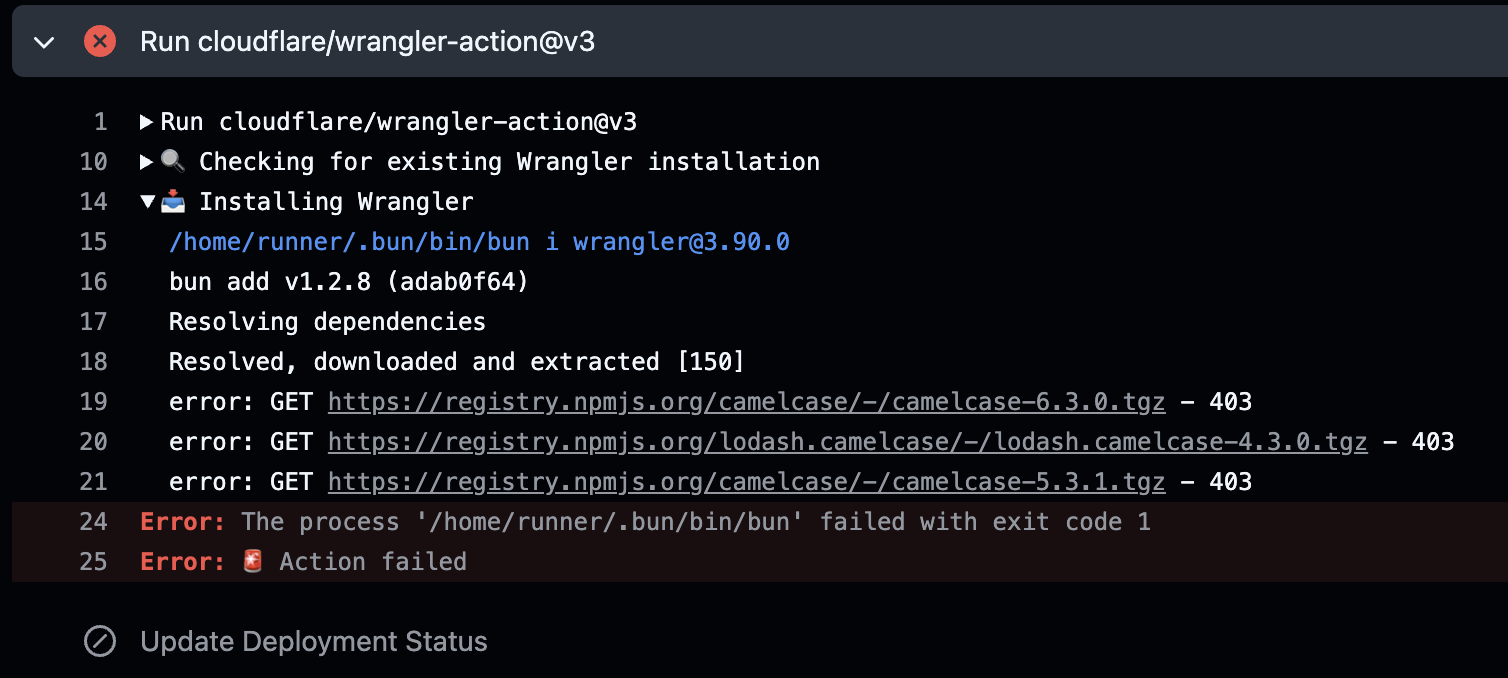Open the camelcase-5.3.1.tgz registry link
The width and height of the screenshot is (1508, 678).
[745, 481]
